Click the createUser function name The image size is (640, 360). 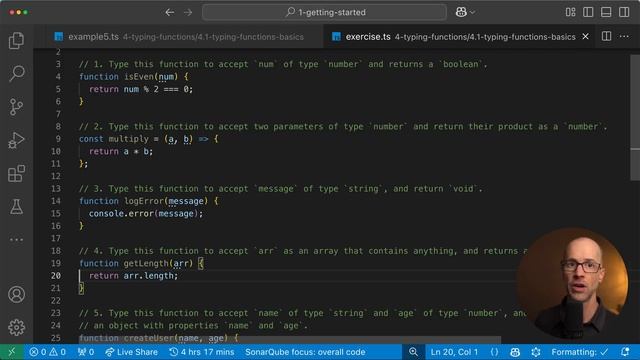click(149, 338)
